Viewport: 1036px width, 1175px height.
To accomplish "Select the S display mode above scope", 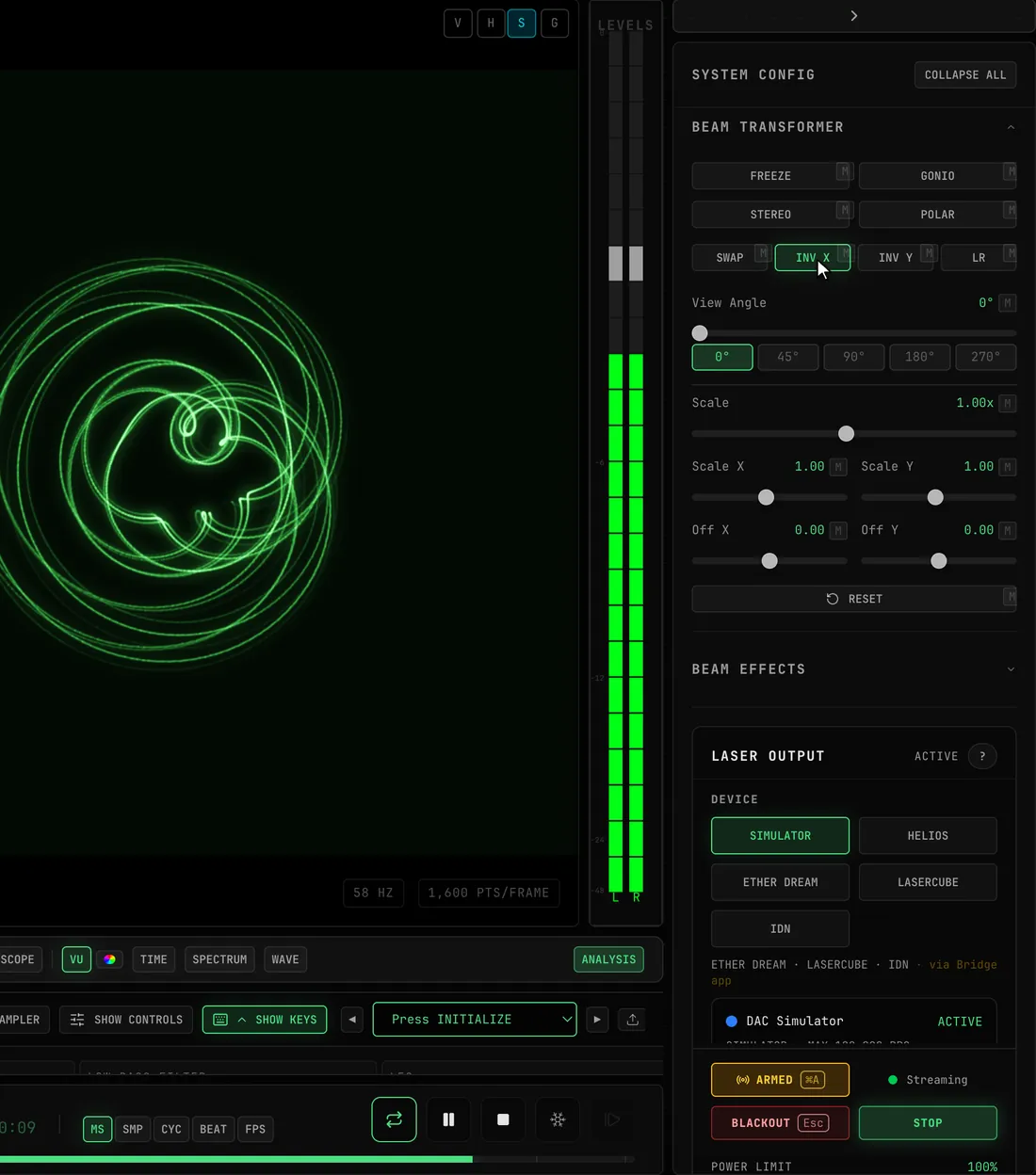I will (522, 23).
